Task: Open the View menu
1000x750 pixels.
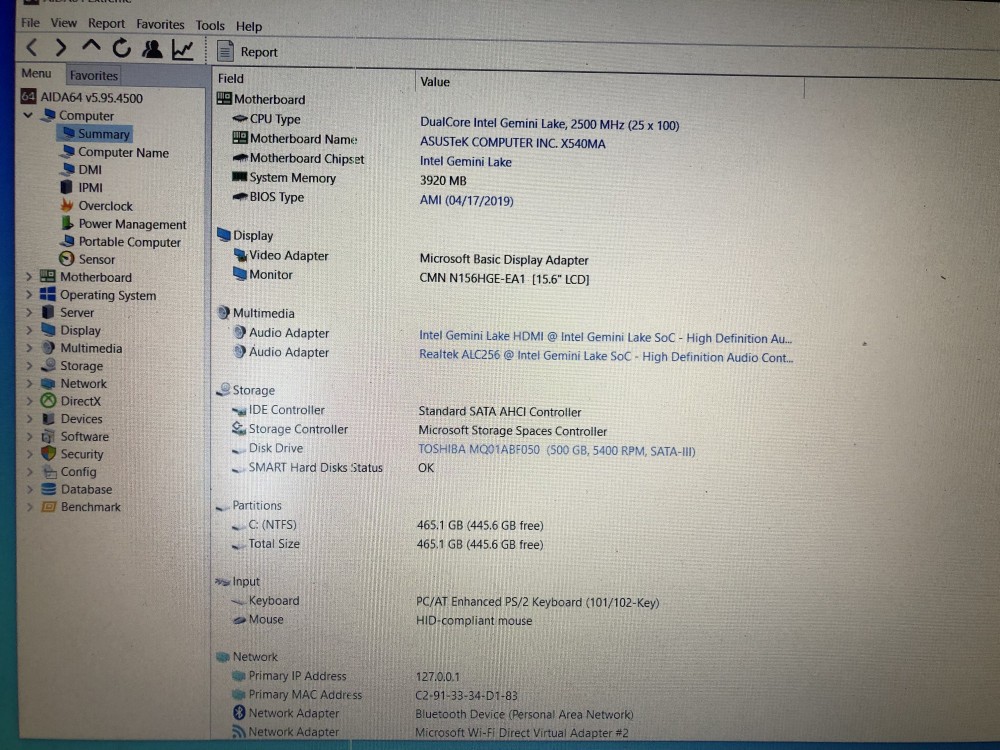Action: tap(63, 23)
